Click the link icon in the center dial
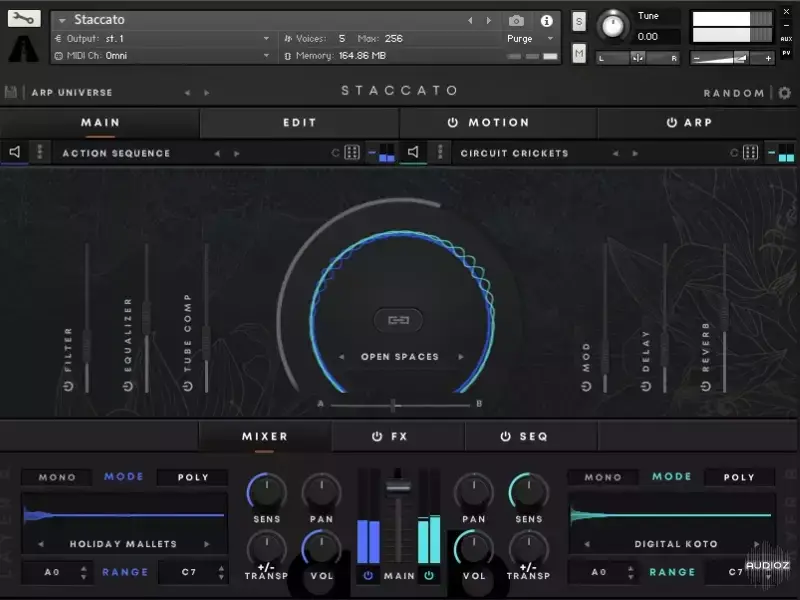 click(x=398, y=320)
